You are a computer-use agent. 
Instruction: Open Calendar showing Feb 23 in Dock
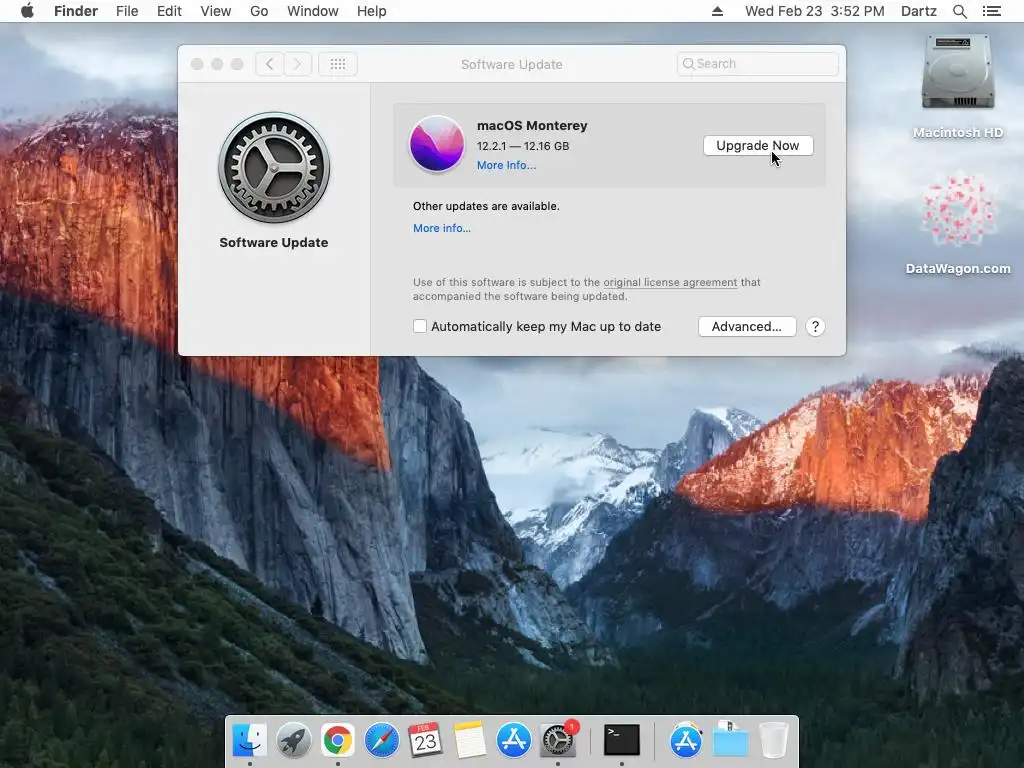[425, 740]
